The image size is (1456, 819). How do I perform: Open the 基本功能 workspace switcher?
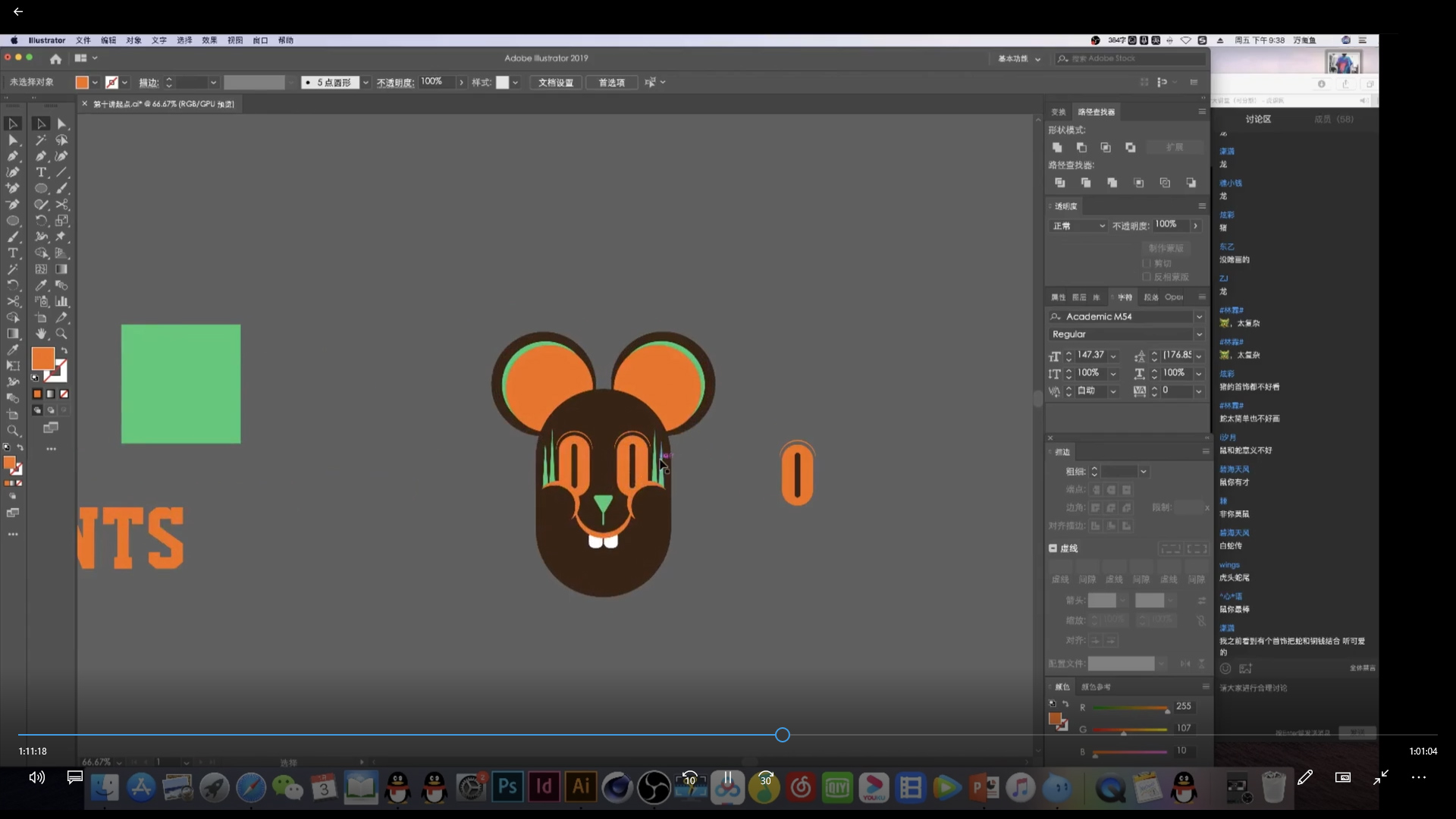1019,58
